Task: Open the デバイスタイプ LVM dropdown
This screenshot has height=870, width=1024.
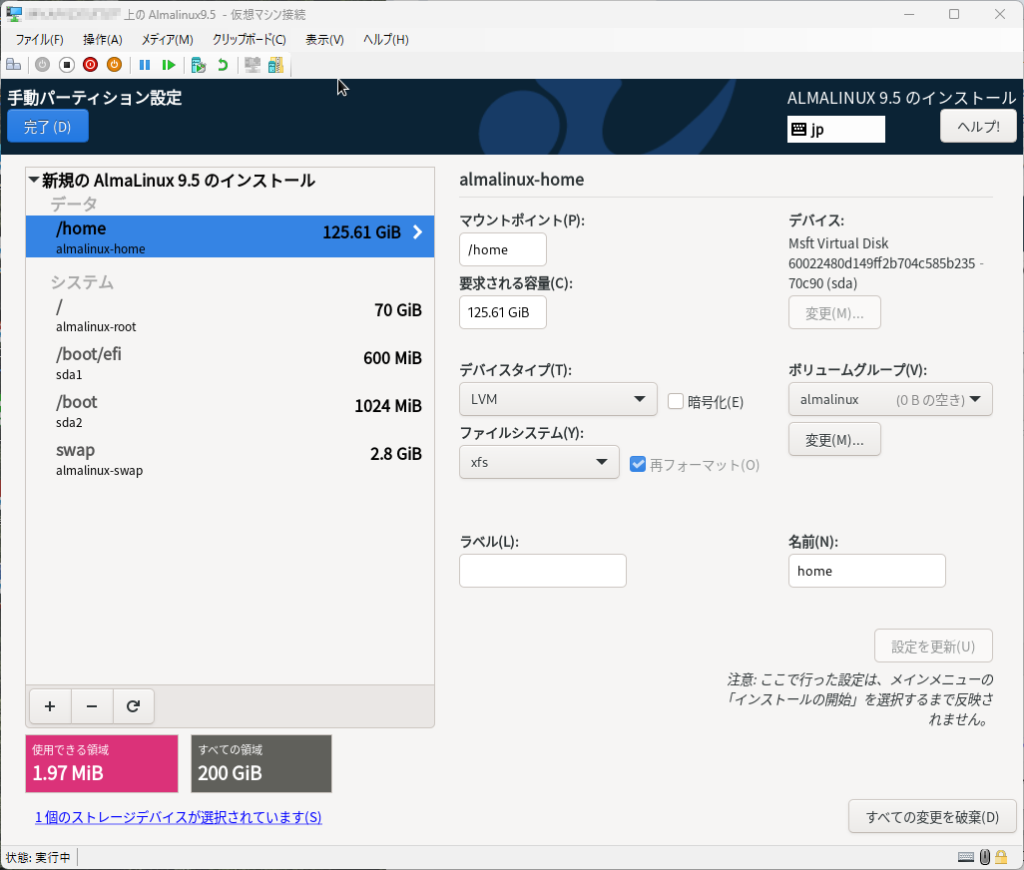Action: click(558, 401)
